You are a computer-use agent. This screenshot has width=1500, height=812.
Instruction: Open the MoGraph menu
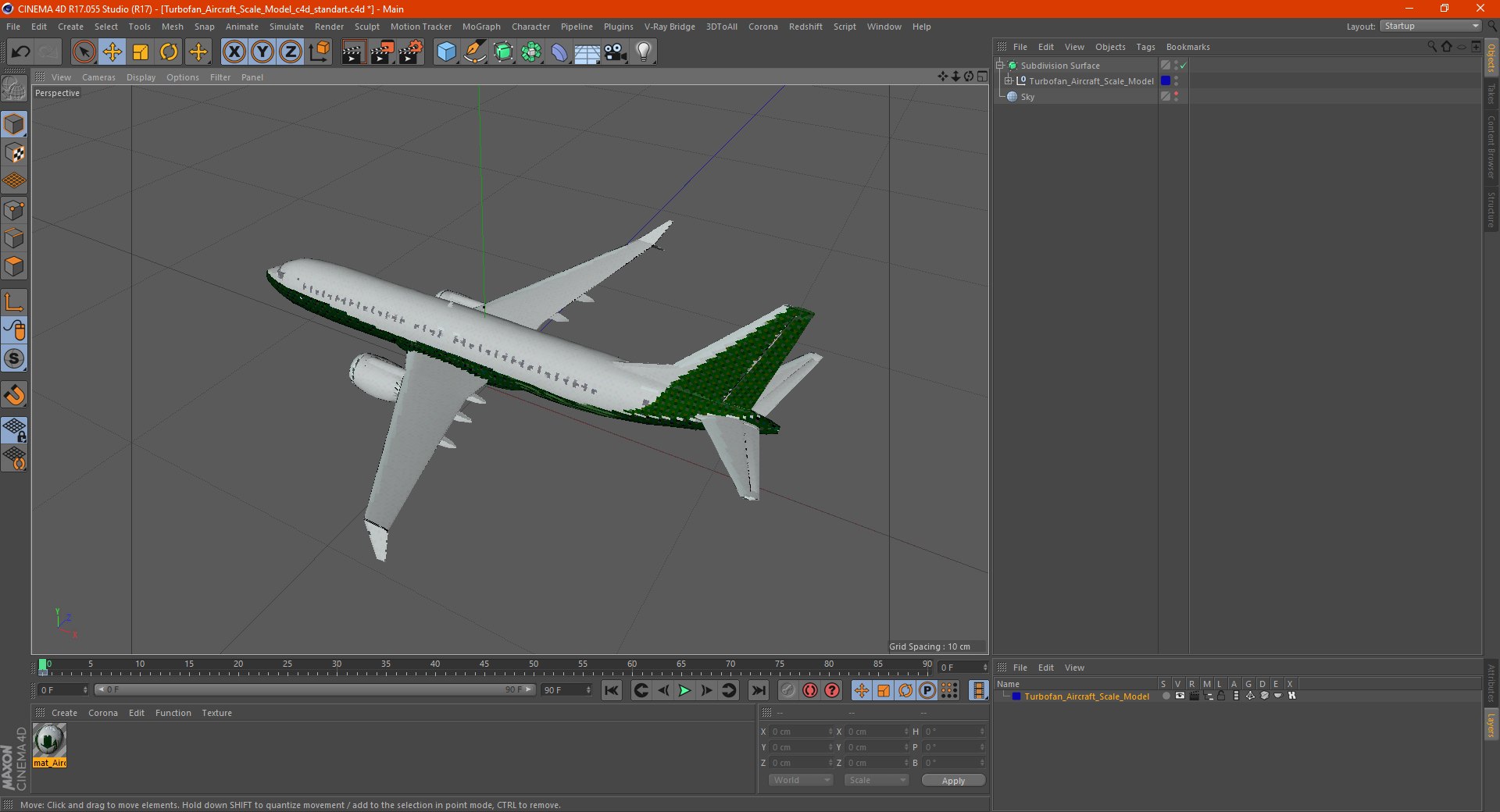[481, 27]
